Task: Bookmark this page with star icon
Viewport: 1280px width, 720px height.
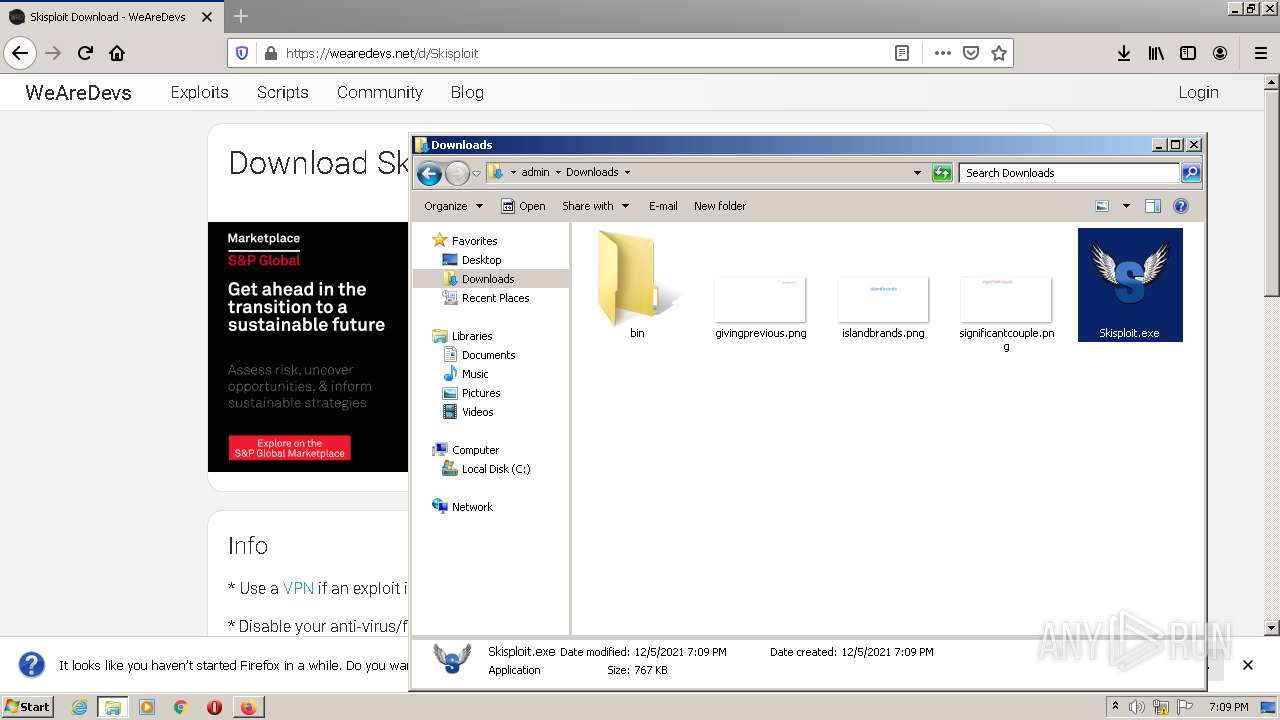Action: pos(998,53)
